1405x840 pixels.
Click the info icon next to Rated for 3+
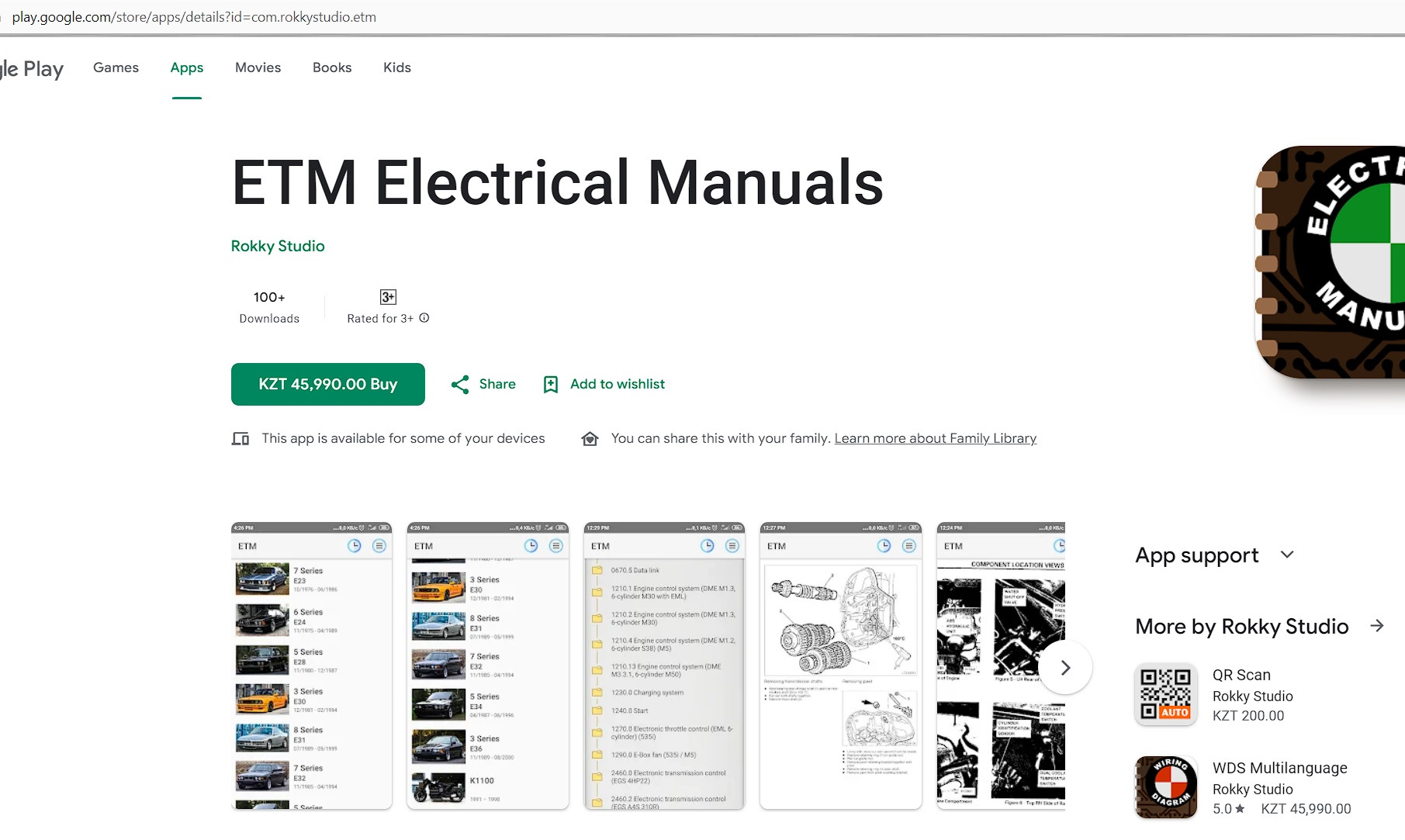[x=424, y=318]
